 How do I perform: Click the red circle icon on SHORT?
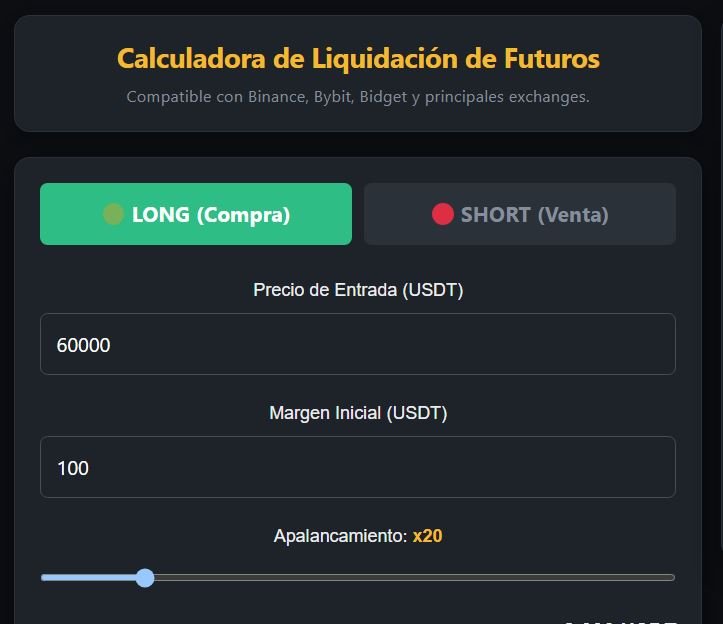(443, 214)
